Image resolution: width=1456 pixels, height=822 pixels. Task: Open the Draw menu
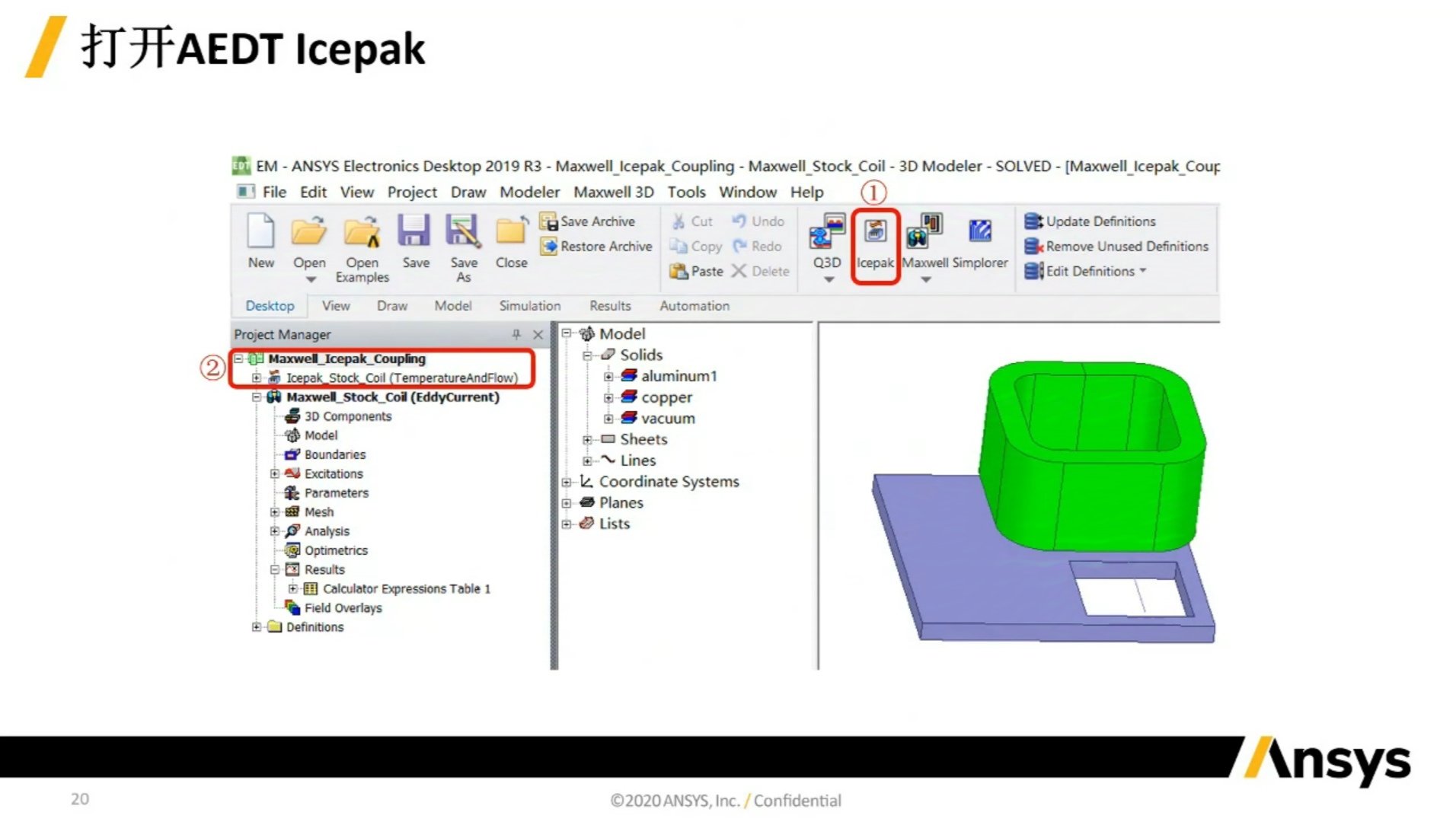tap(468, 193)
